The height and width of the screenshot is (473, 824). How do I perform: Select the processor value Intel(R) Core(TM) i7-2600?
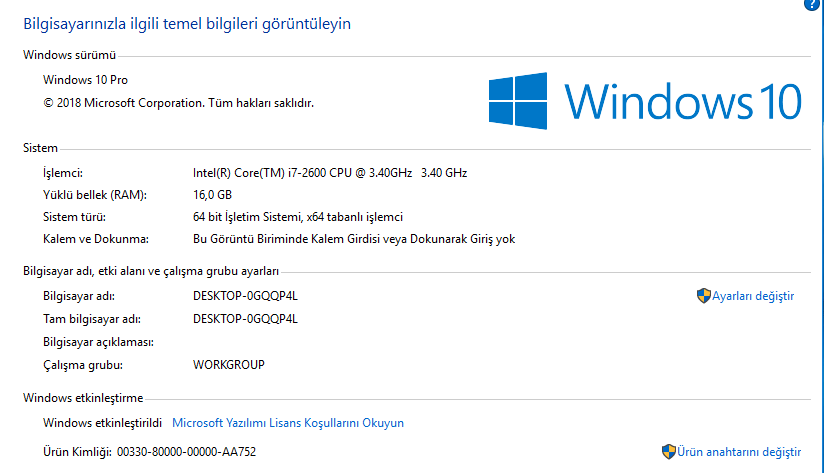click(x=330, y=173)
